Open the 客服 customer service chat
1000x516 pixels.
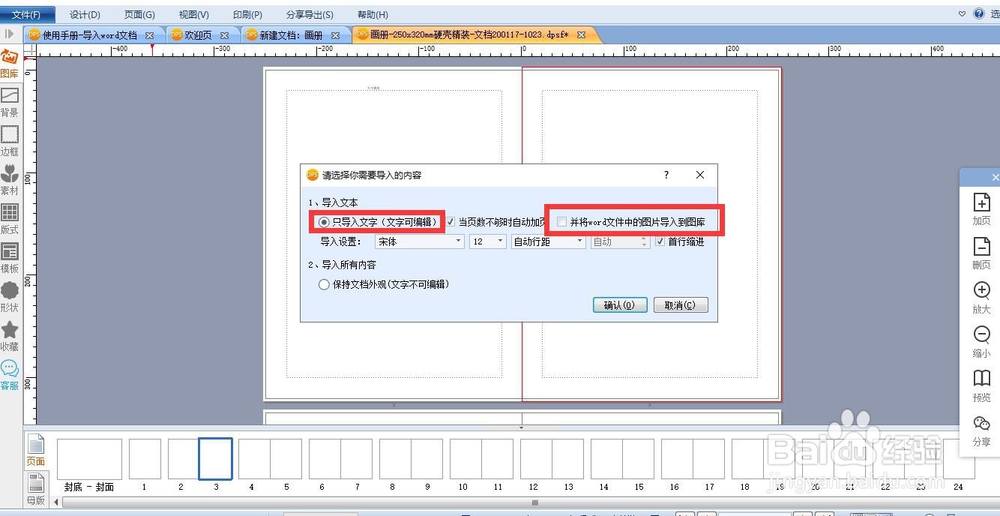click(x=10, y=375)
